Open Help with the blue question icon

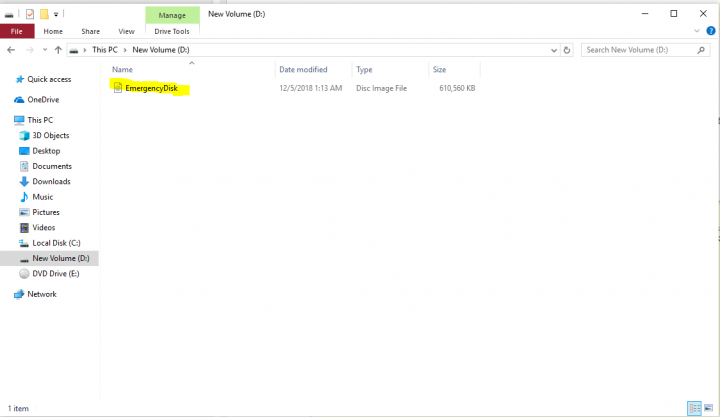tap(711, 31)
